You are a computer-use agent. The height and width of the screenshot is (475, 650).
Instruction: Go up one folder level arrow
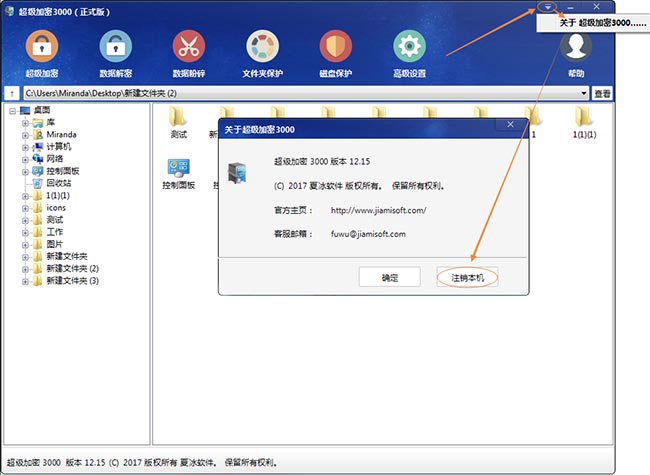coord(12,94)
